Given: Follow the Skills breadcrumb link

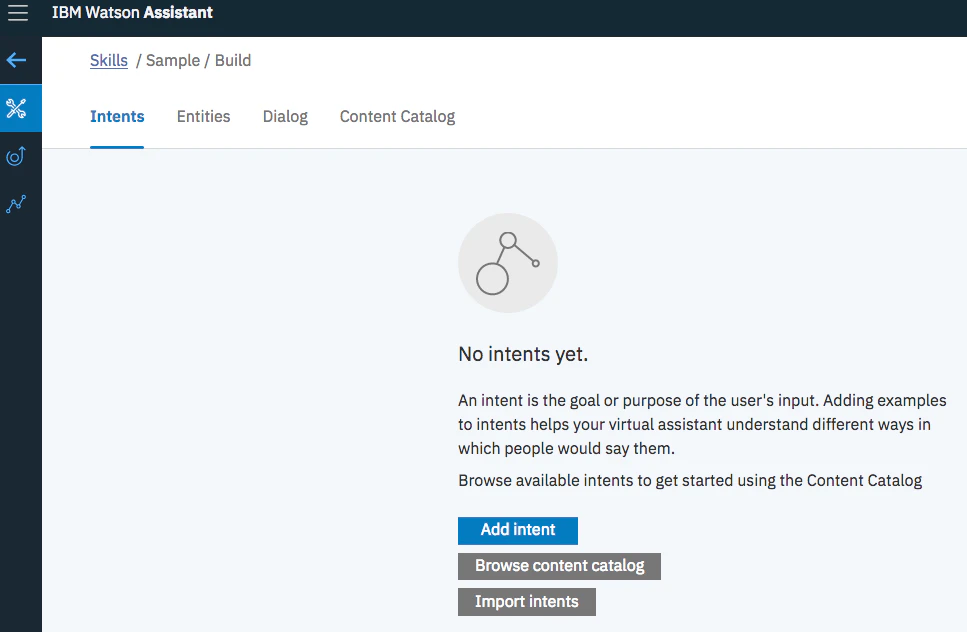Looking at the screenshot, I should 109,60.
